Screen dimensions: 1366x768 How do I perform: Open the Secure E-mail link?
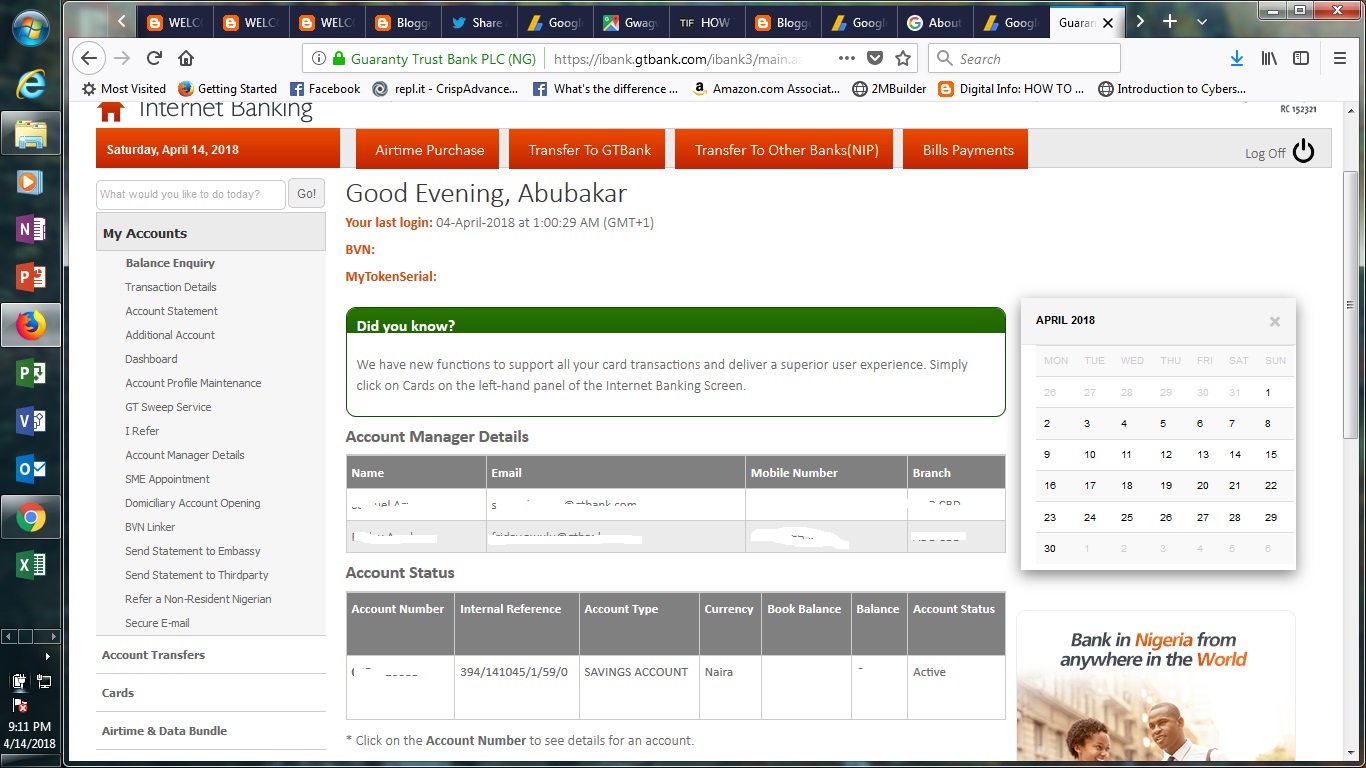157,623
